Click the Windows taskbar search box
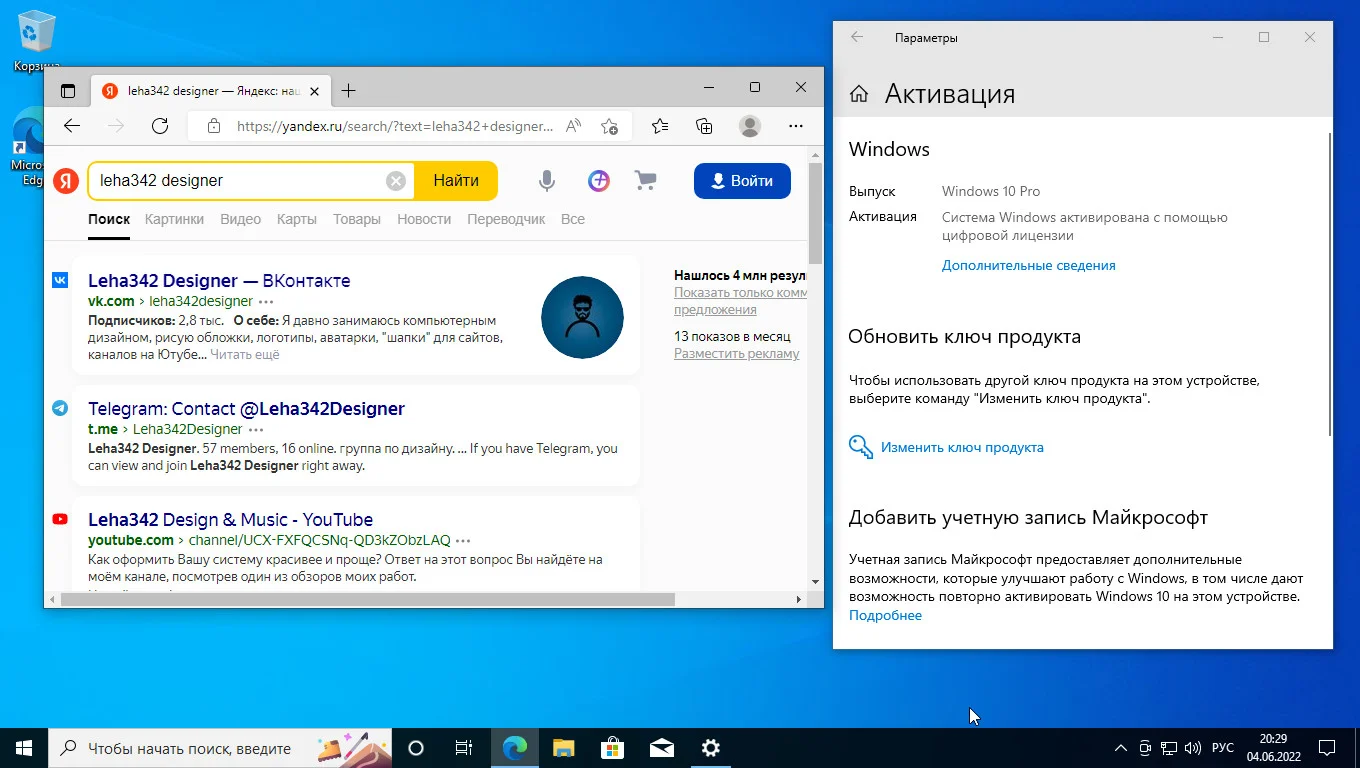 [220, 748]
